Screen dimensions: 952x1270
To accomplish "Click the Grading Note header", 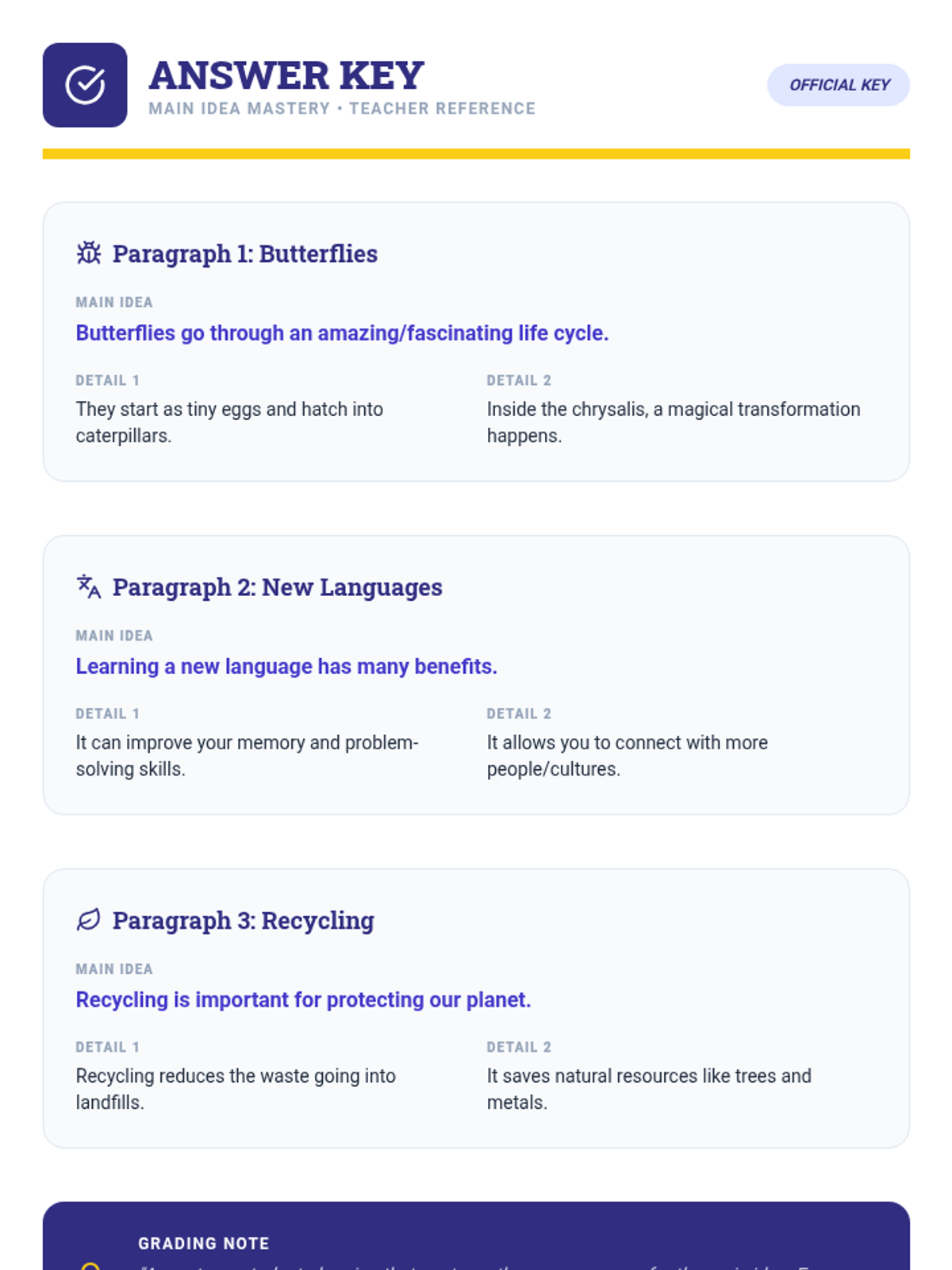I will tap(204, 1244).
